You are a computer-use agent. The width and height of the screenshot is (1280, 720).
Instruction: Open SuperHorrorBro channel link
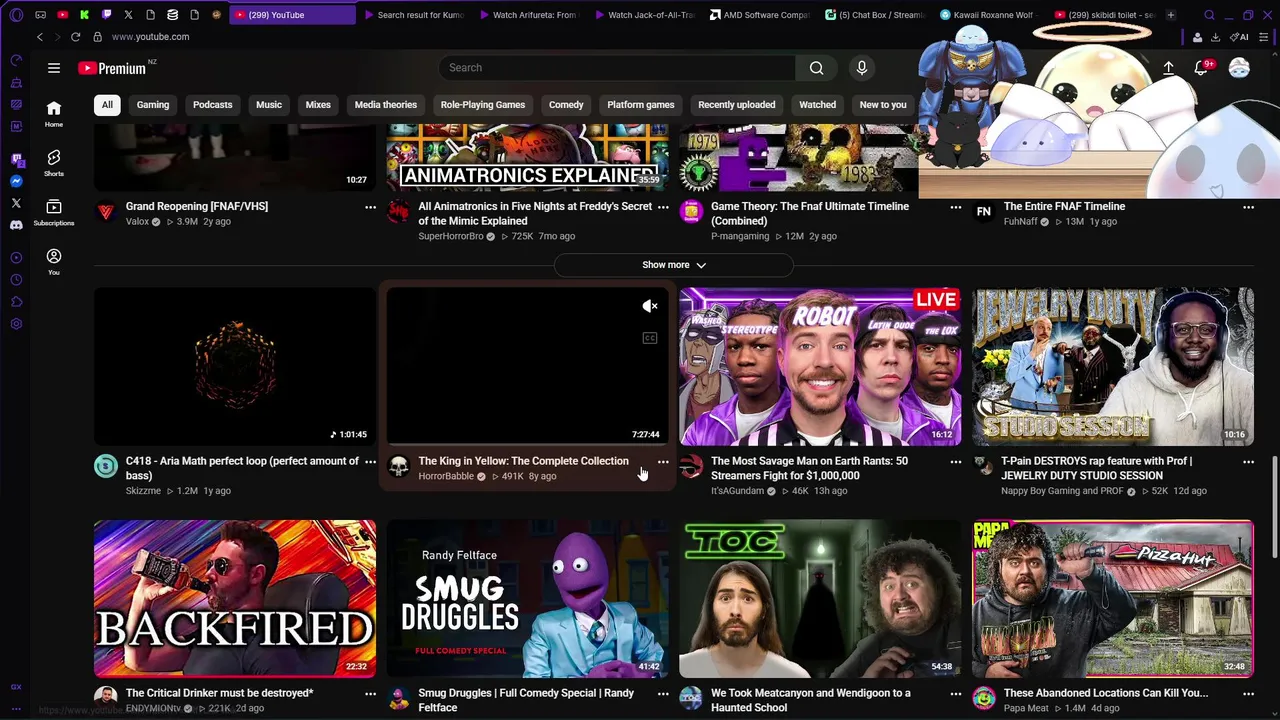click(451, 236)
